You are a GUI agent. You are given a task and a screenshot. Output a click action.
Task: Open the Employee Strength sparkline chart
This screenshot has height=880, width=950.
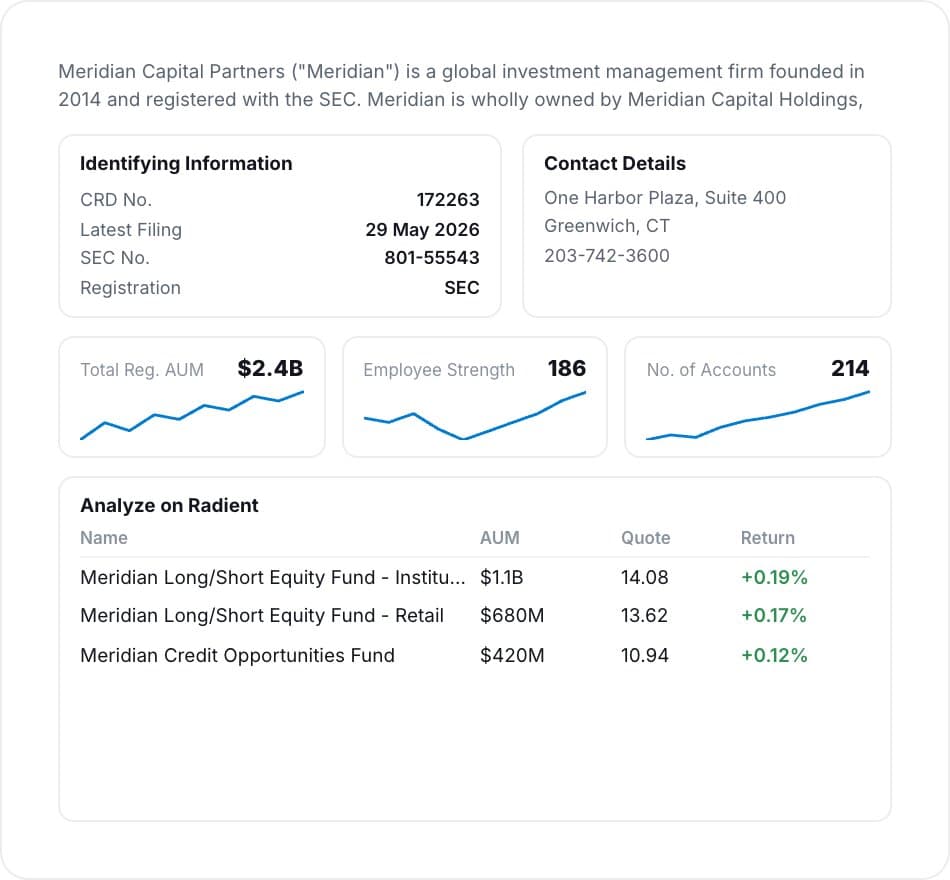[475, 415]
